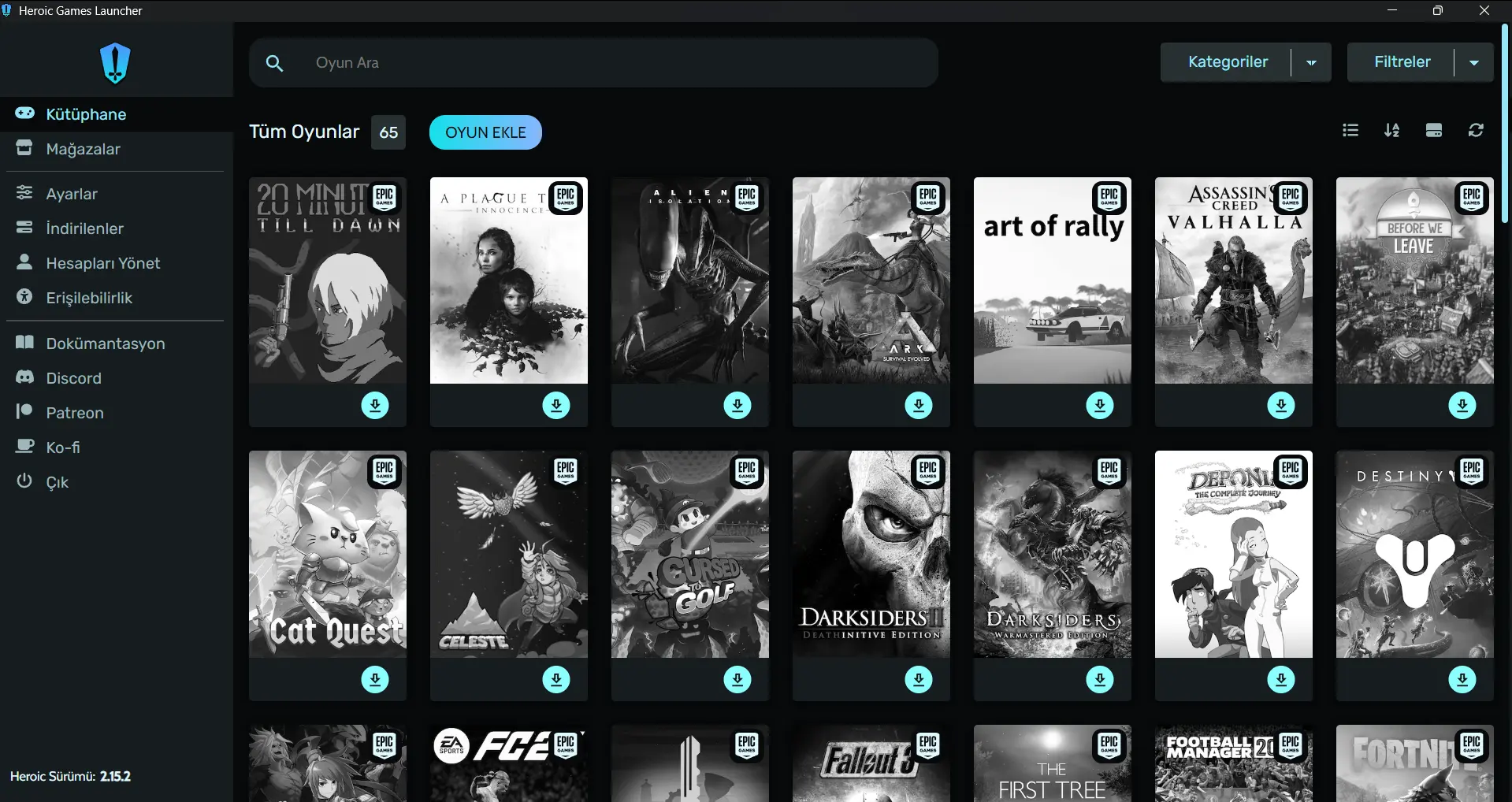Open The First Tree cover thumbnail
Viewport: 1512px width, 802px height.
[1053, 763]
